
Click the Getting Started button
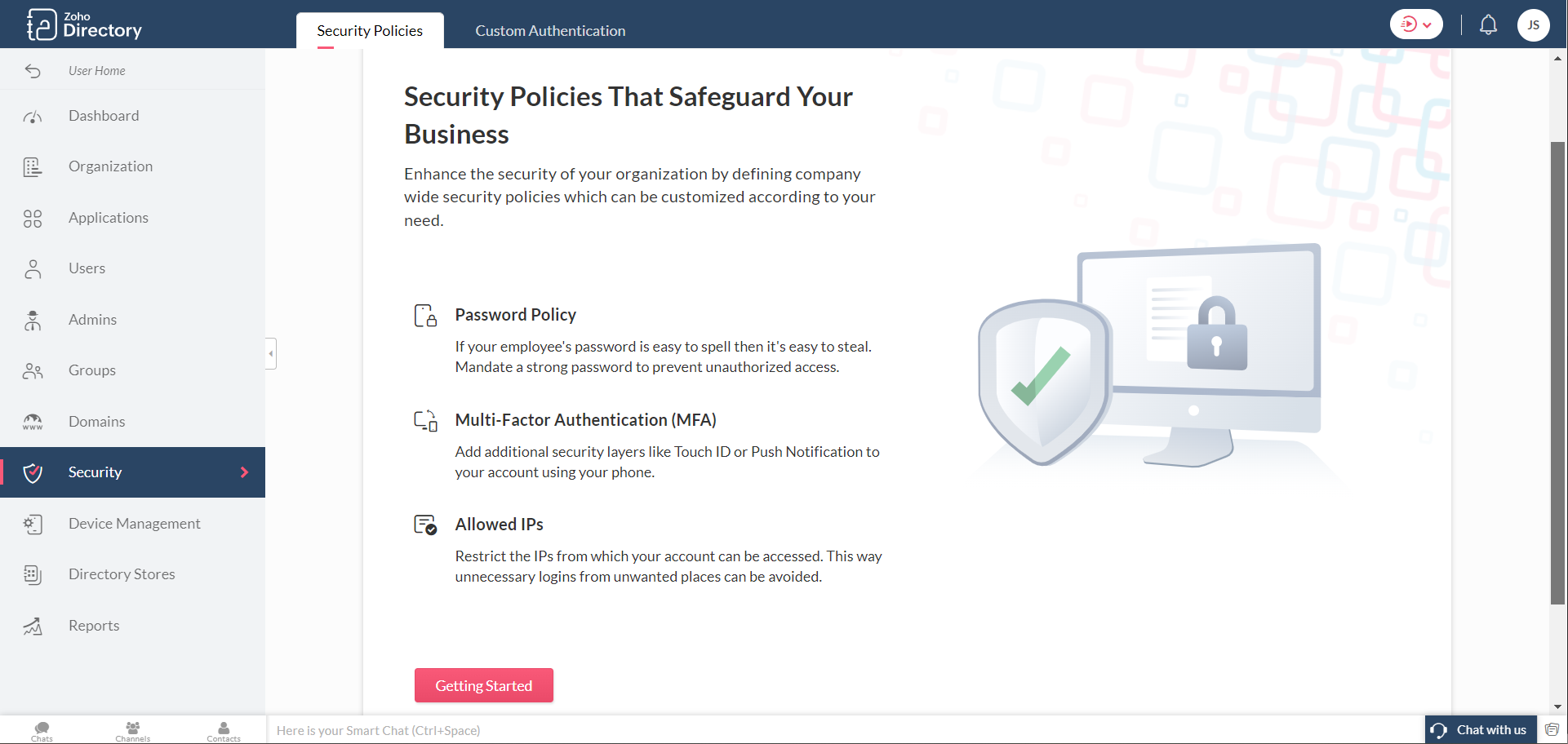483,686
